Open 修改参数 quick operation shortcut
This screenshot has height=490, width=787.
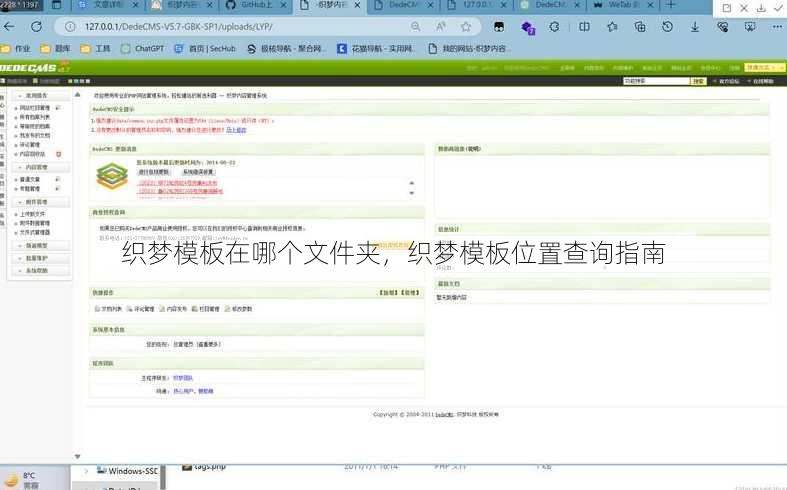[x=238, y=309]
